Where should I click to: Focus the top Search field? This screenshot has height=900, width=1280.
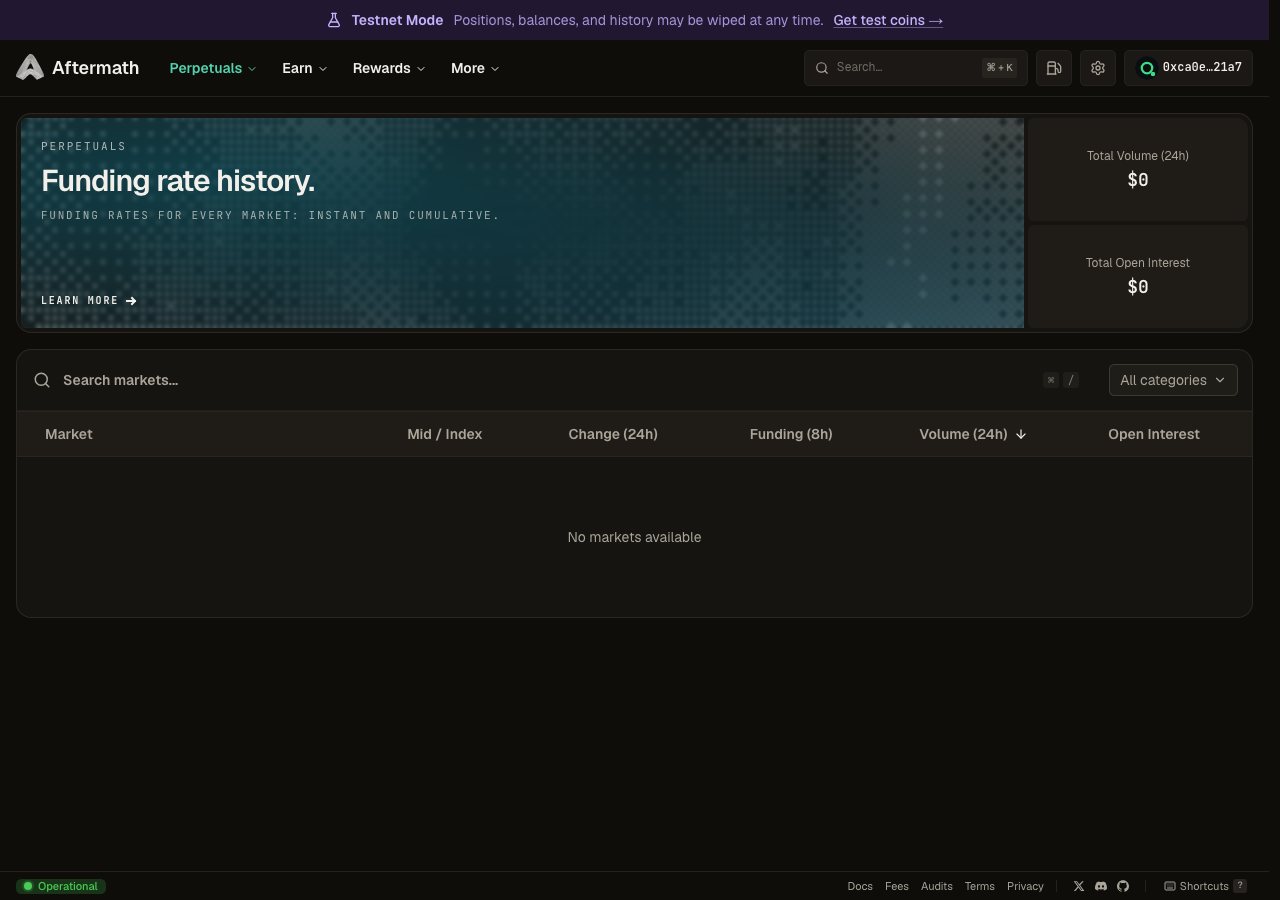click(916, 68)
